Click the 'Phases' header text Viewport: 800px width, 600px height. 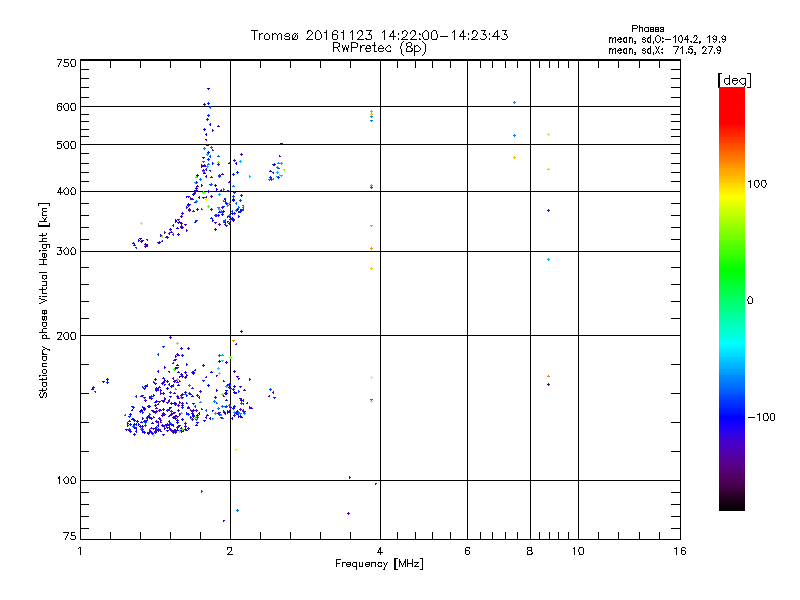point(647,29)
